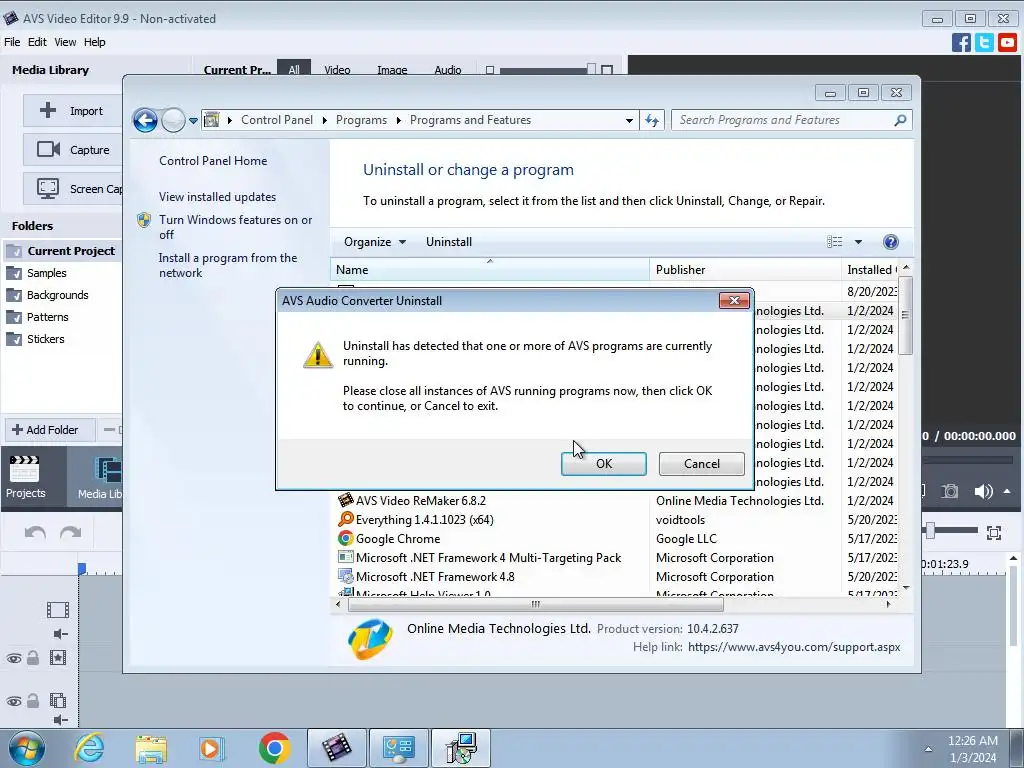Click the programs list vertical scrollbar thumb
The width and height of the screenshot is (1024, 768).
tap(905, 315)
